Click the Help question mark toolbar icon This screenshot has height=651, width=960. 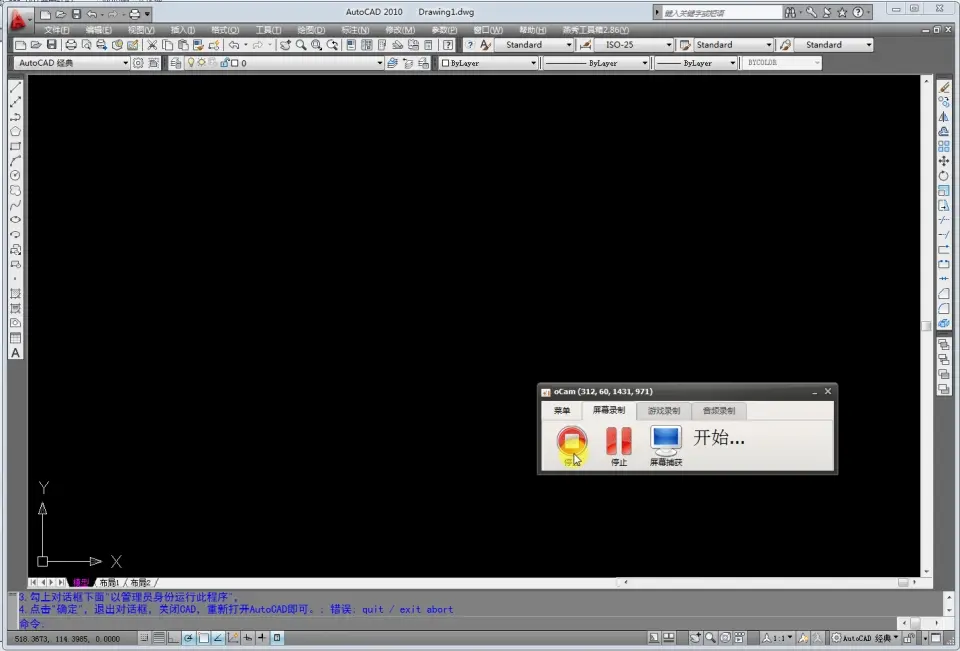click(x=448, y=45)
